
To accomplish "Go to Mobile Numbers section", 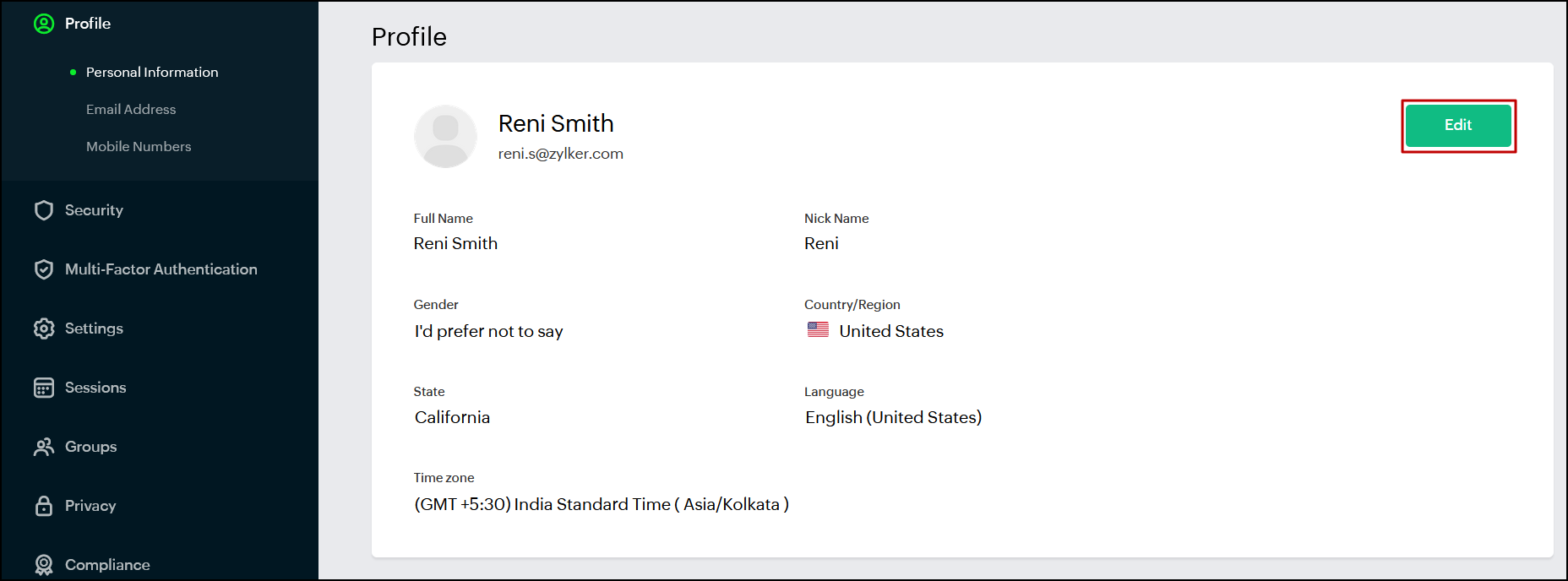I will 139,147.
